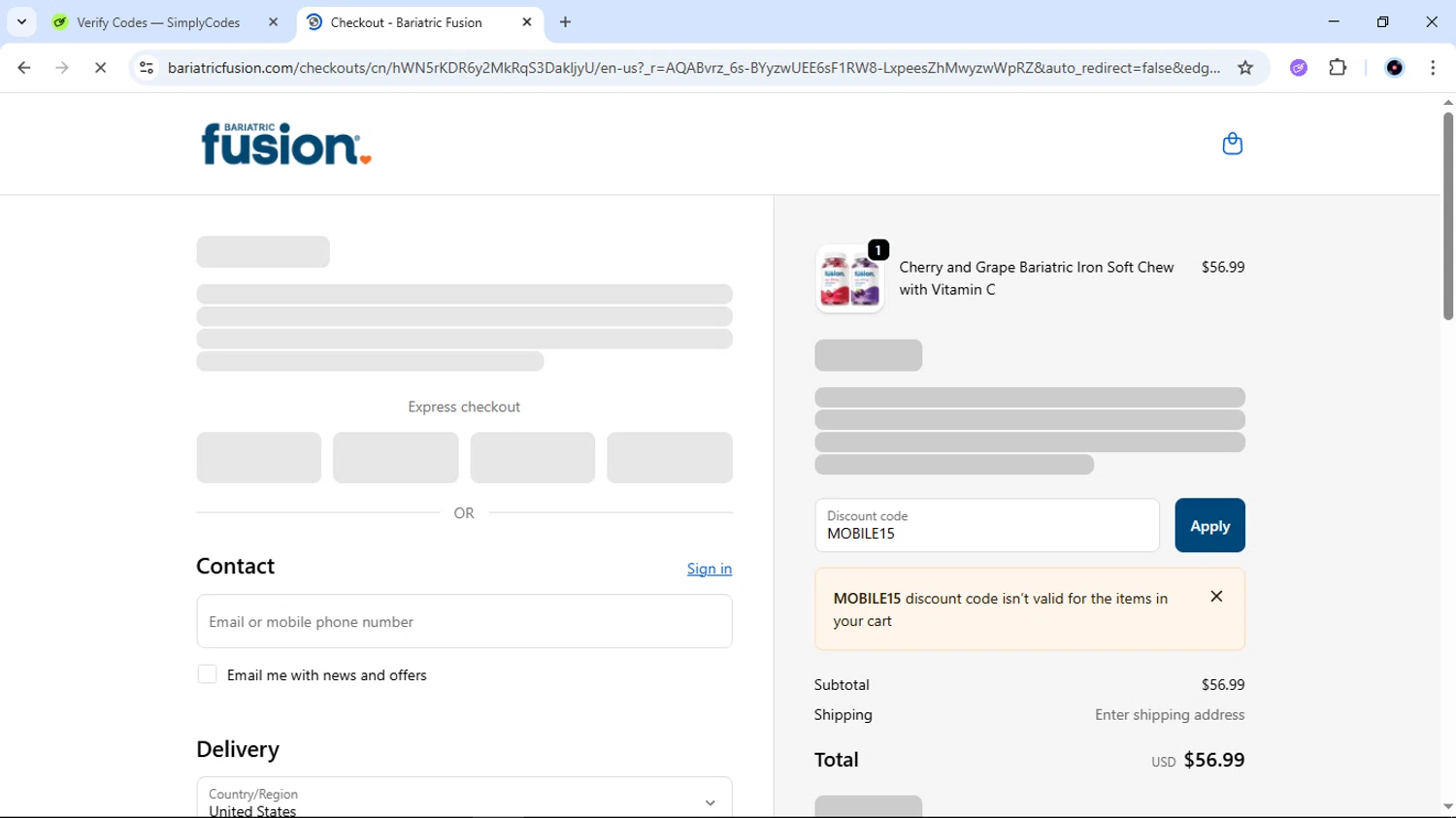This screenshot has width=1456, height=818.
Task: Close the Verify Codes — SimplyCodes tab
Action: tap(273, 21)
